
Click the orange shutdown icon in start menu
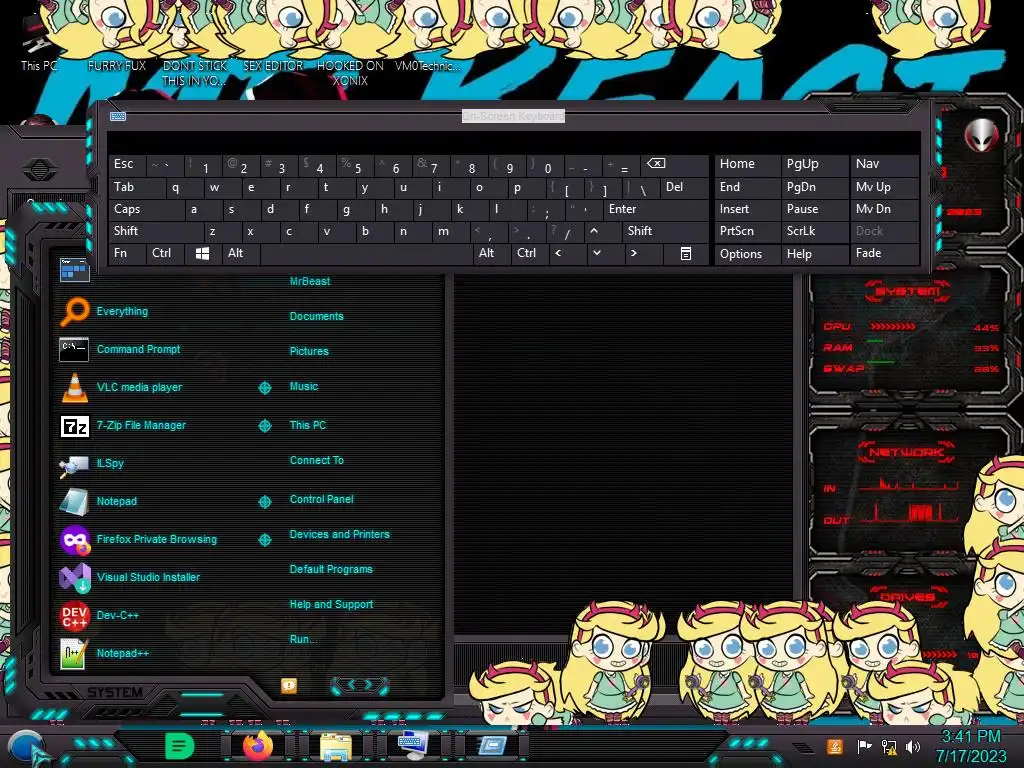click(289, 685)
